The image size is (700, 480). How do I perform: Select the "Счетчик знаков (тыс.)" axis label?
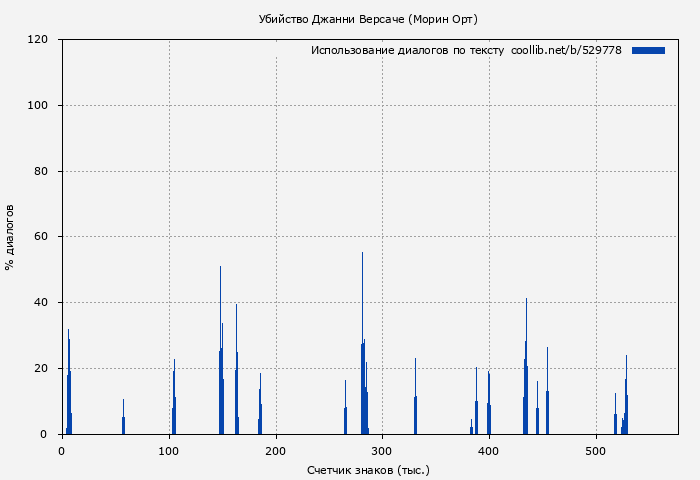368,469
